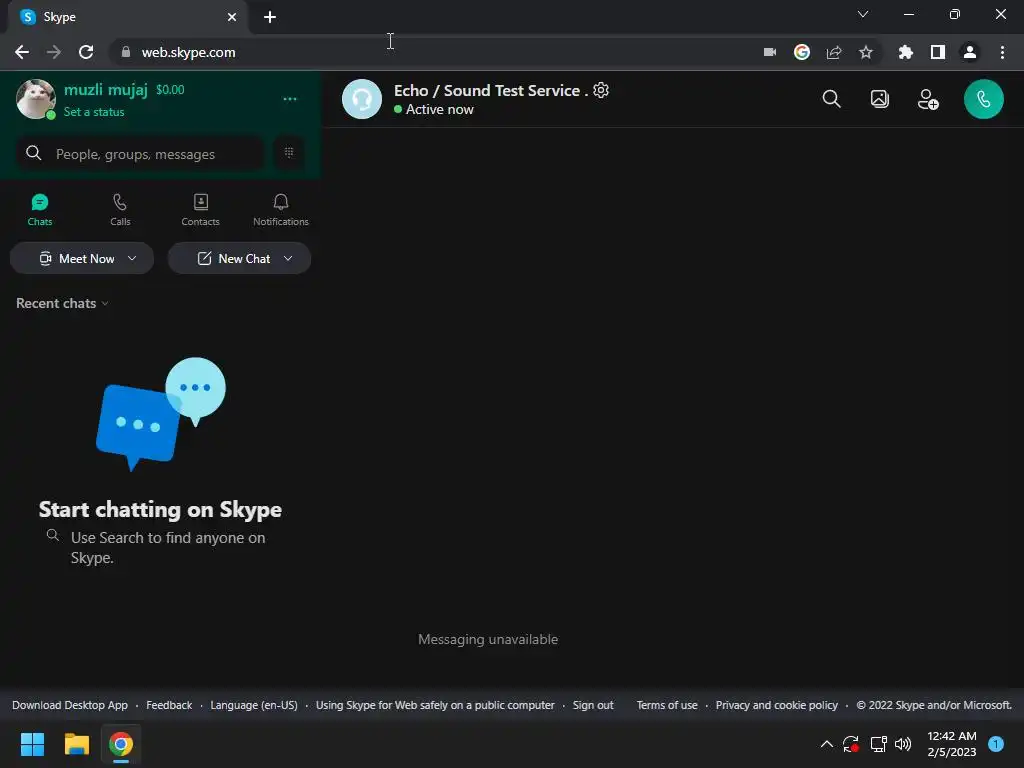Click the $0.00 Skype credit balance
Viewport: 1024px width, 768px height.
click(x=170, y=90)
